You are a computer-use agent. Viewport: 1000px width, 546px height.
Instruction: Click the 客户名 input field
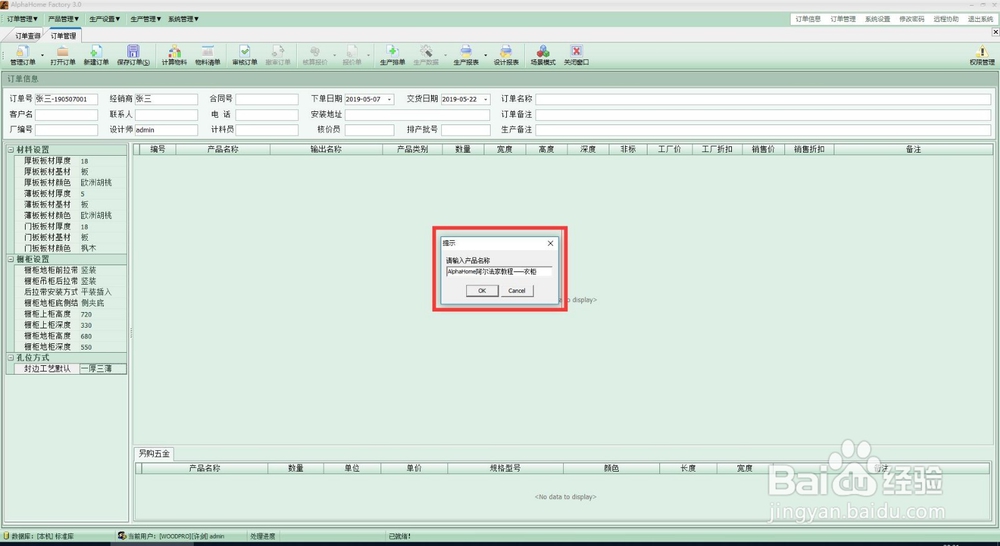coord(66,115)
